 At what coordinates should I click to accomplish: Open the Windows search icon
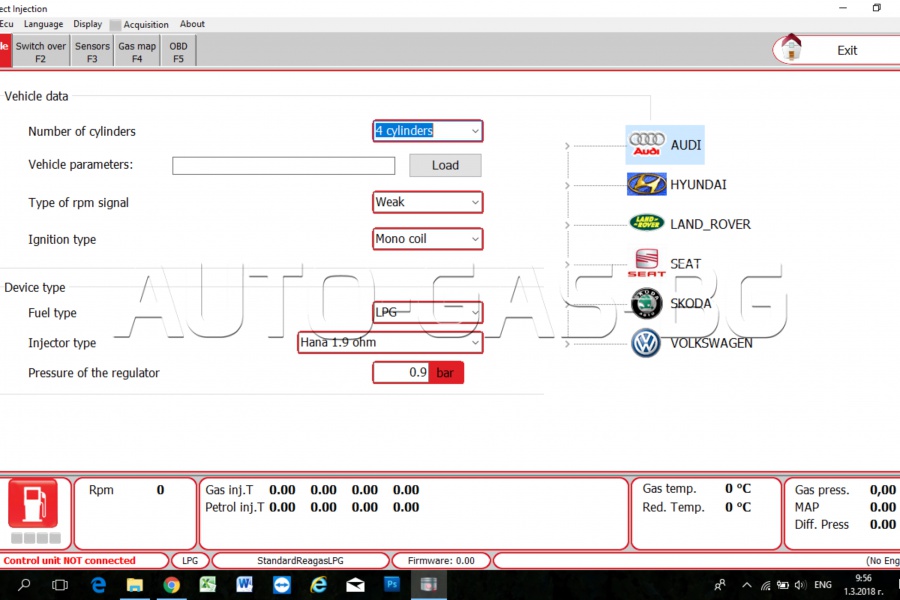pyautogui.click(x=24, y=585)
